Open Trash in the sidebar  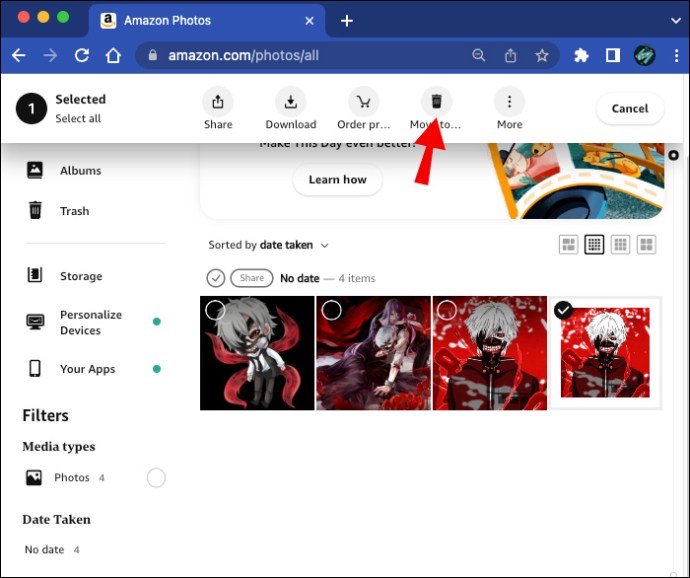point(74,211)
